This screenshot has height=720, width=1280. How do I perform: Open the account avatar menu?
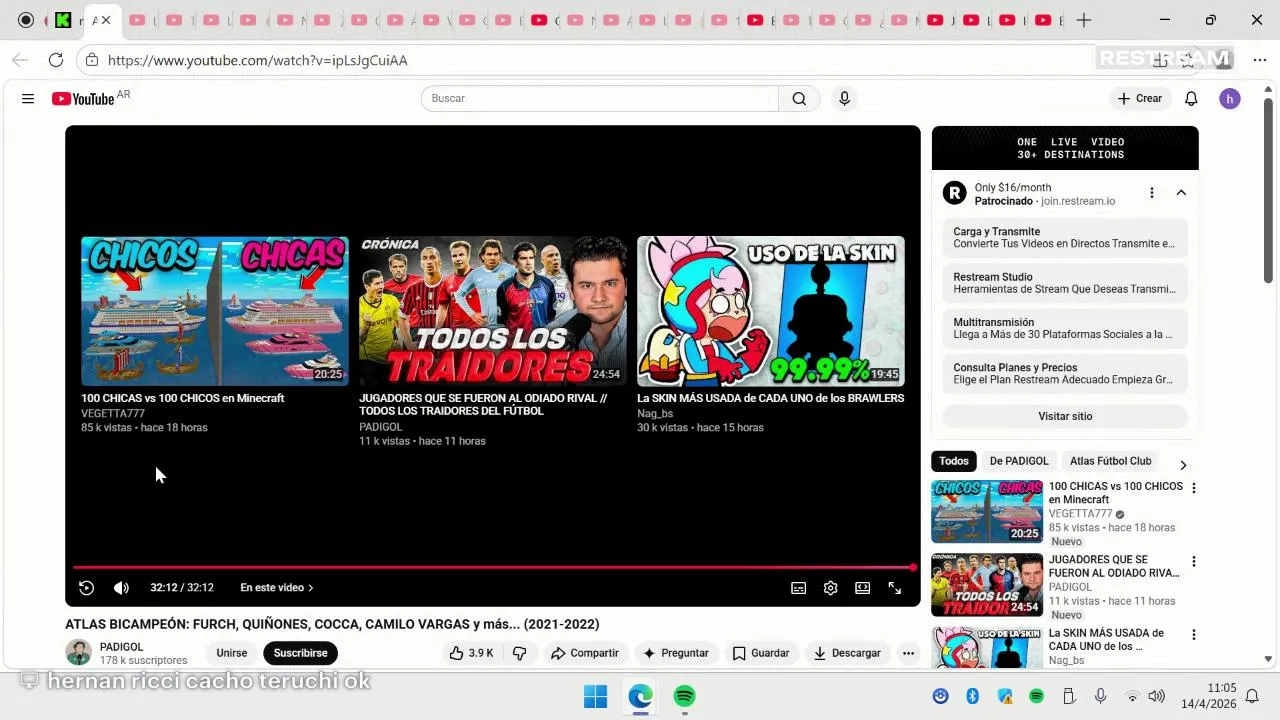[1230, 98]
